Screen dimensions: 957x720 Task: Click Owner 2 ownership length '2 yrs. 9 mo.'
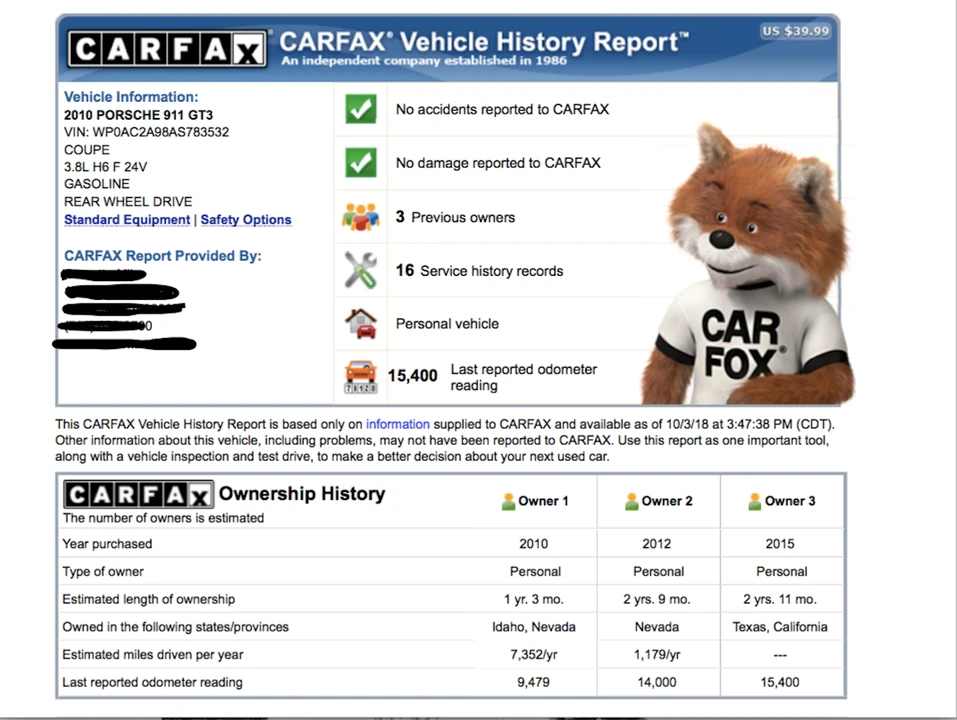click(657, 599)
